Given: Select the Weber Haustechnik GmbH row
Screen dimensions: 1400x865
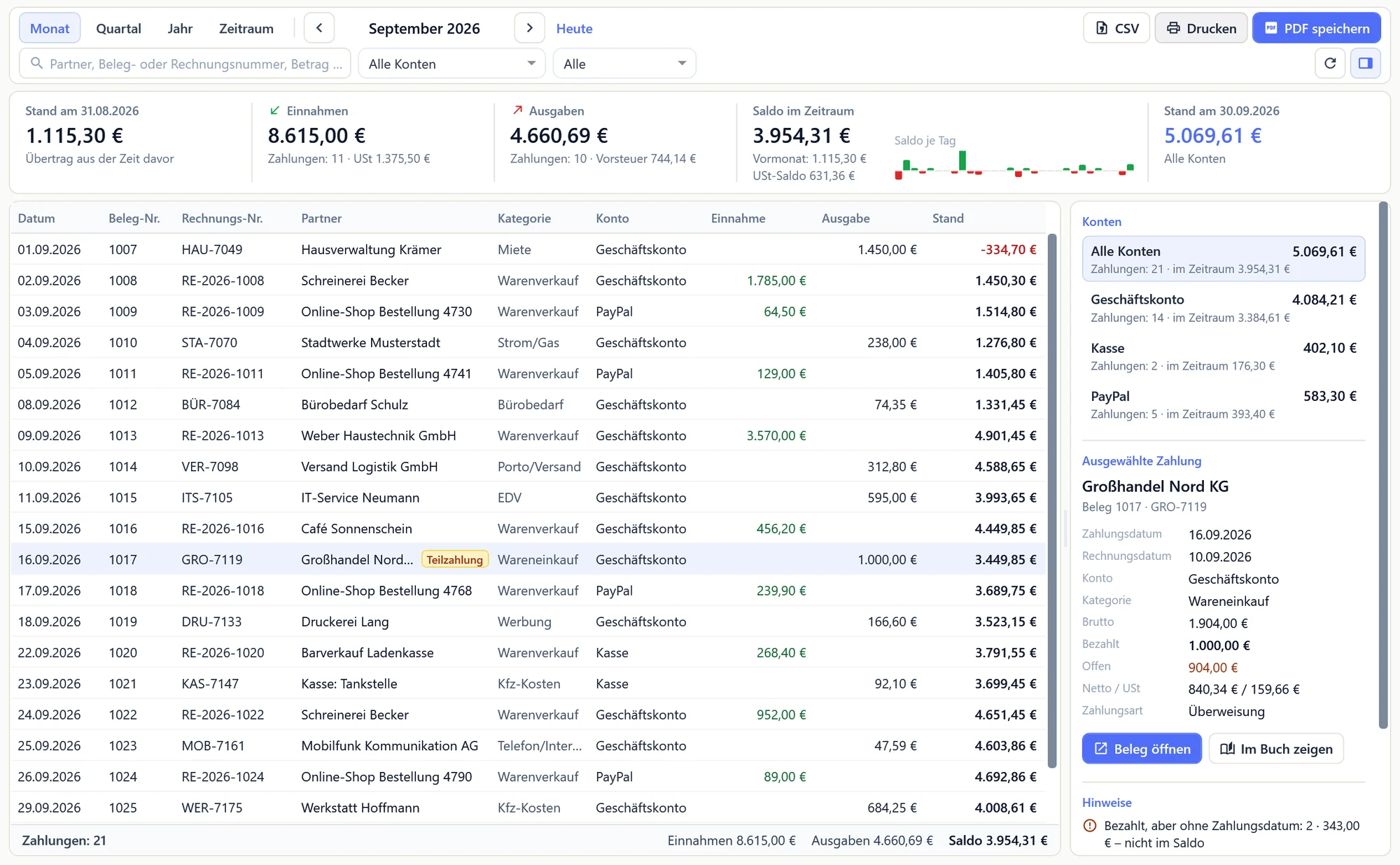Looking at the screenshot, I should tap(528, 436).
